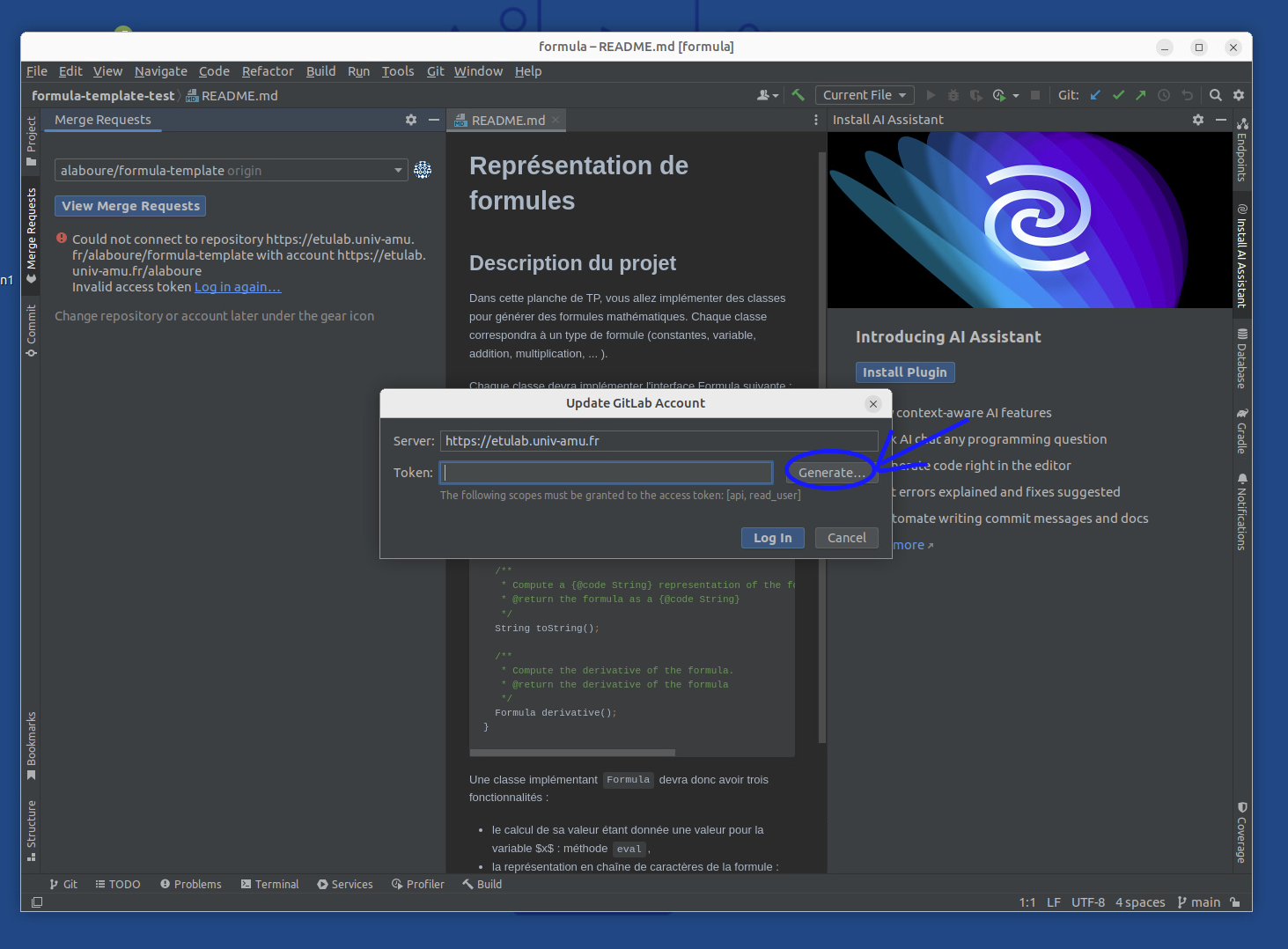Close the README.md editor tab
The width and height of the screenshot is (1288, 949).
pos(556,120)
